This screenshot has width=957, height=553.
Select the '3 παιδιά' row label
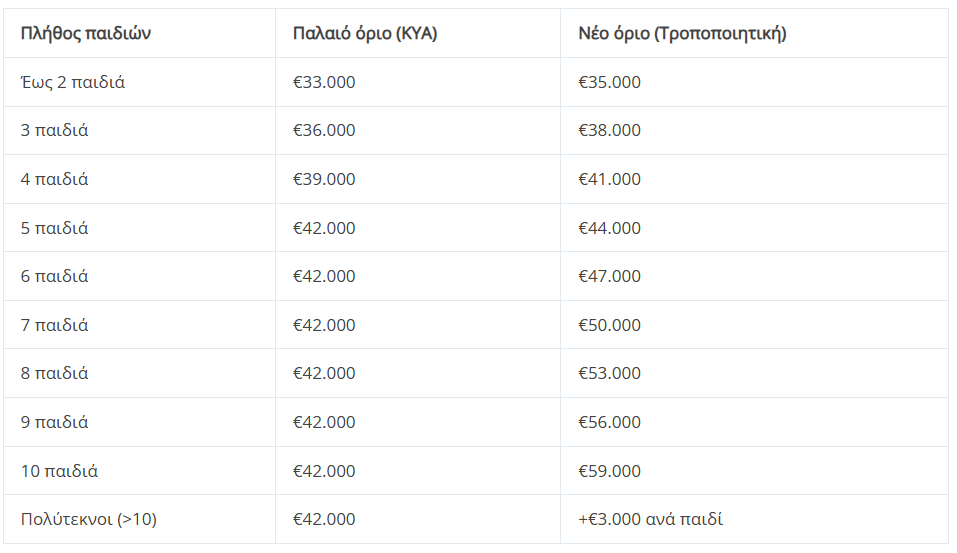(x=54, y=130)
